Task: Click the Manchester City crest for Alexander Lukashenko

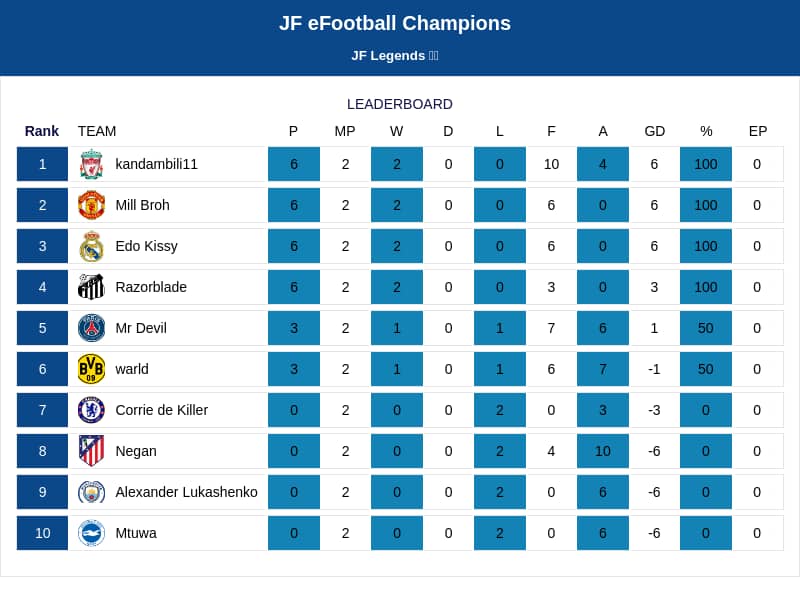Action: [x=91, y=492]
